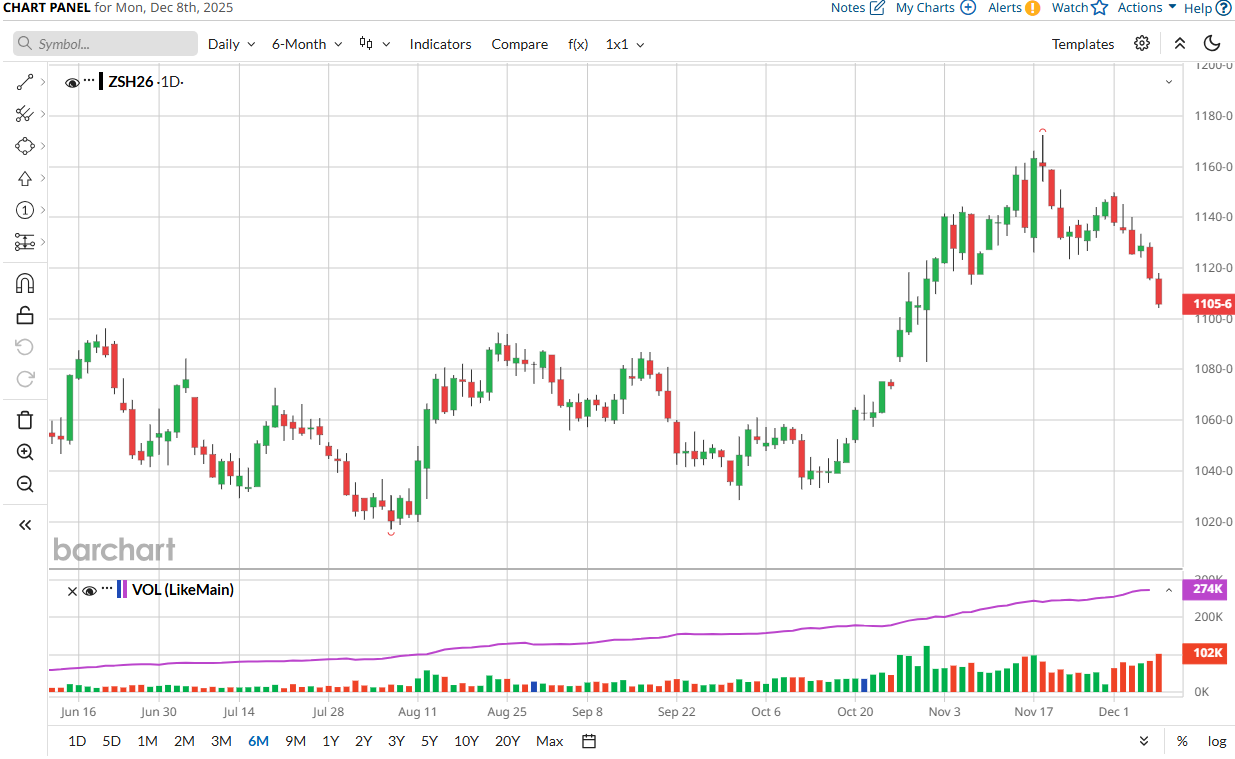Click the undo arrow in left toolbar
Viewport: 1235px width, 759px height.
click(25, 347)
